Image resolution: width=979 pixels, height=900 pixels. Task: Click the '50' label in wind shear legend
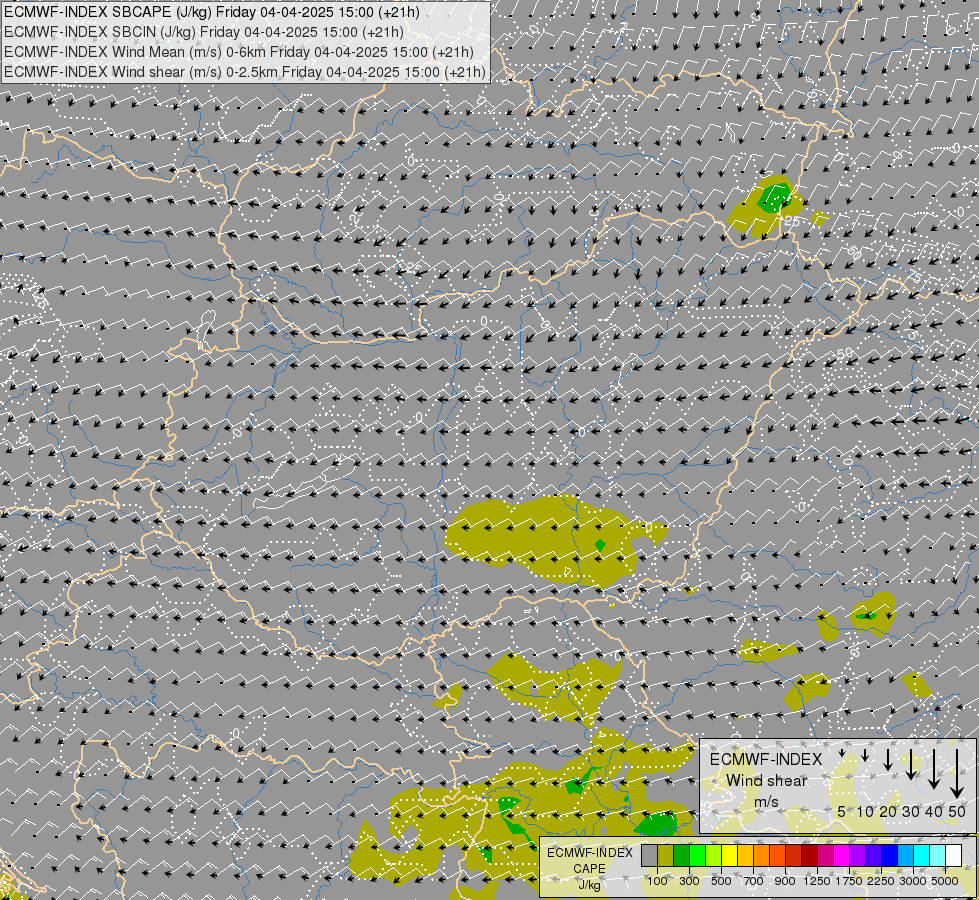[957, 811]
